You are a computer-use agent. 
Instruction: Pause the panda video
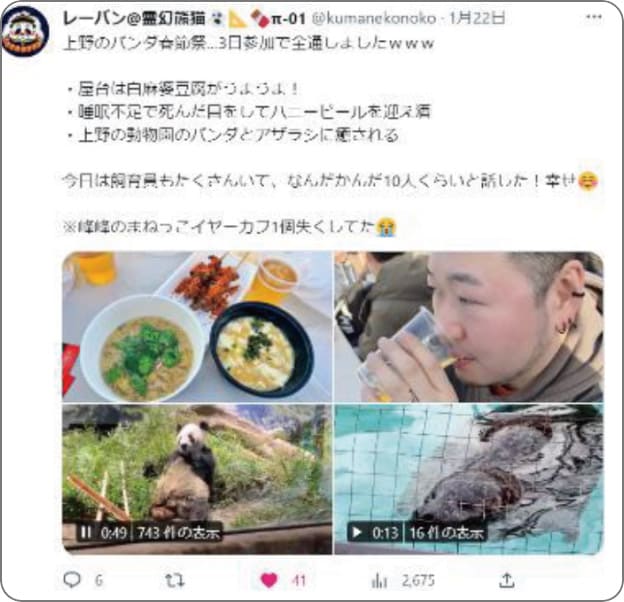pos(86,532)
